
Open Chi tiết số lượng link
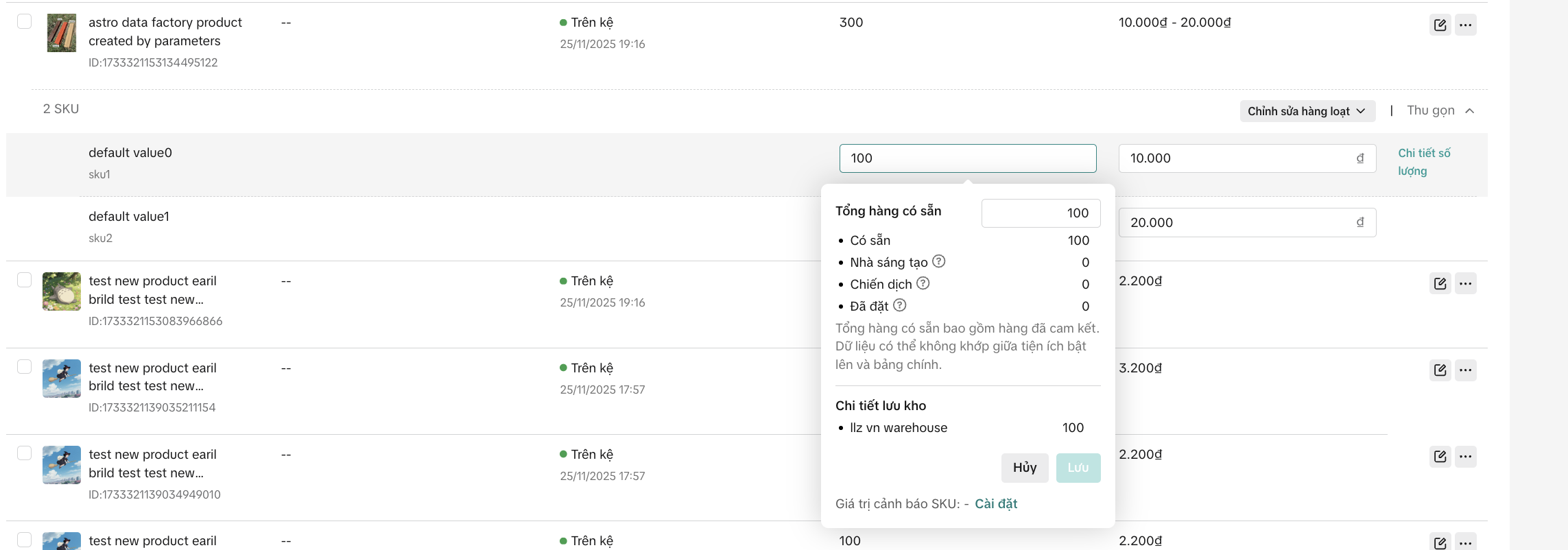(1423, 162)
